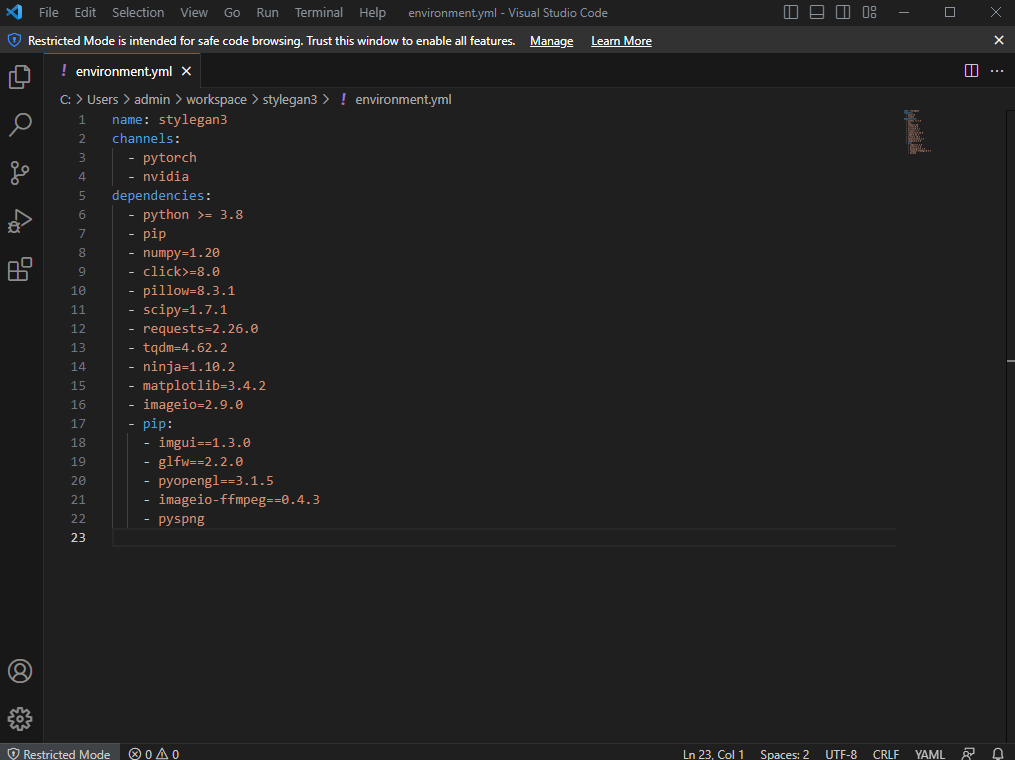Image resolution: width=1015 pixels, height=760 pixels.
Task: Open the Terminal menu
Action: (x=318, y=12)
